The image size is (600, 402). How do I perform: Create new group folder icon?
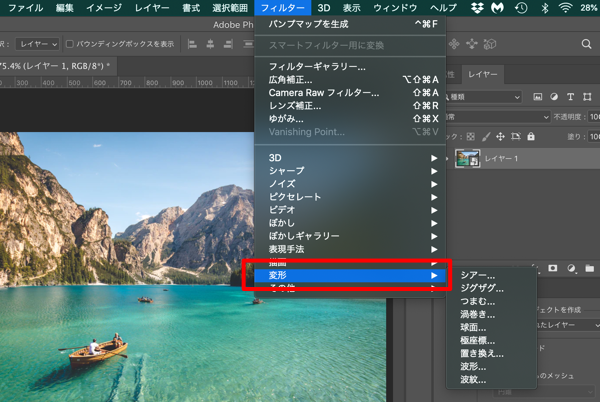click(x=590, y=268)
